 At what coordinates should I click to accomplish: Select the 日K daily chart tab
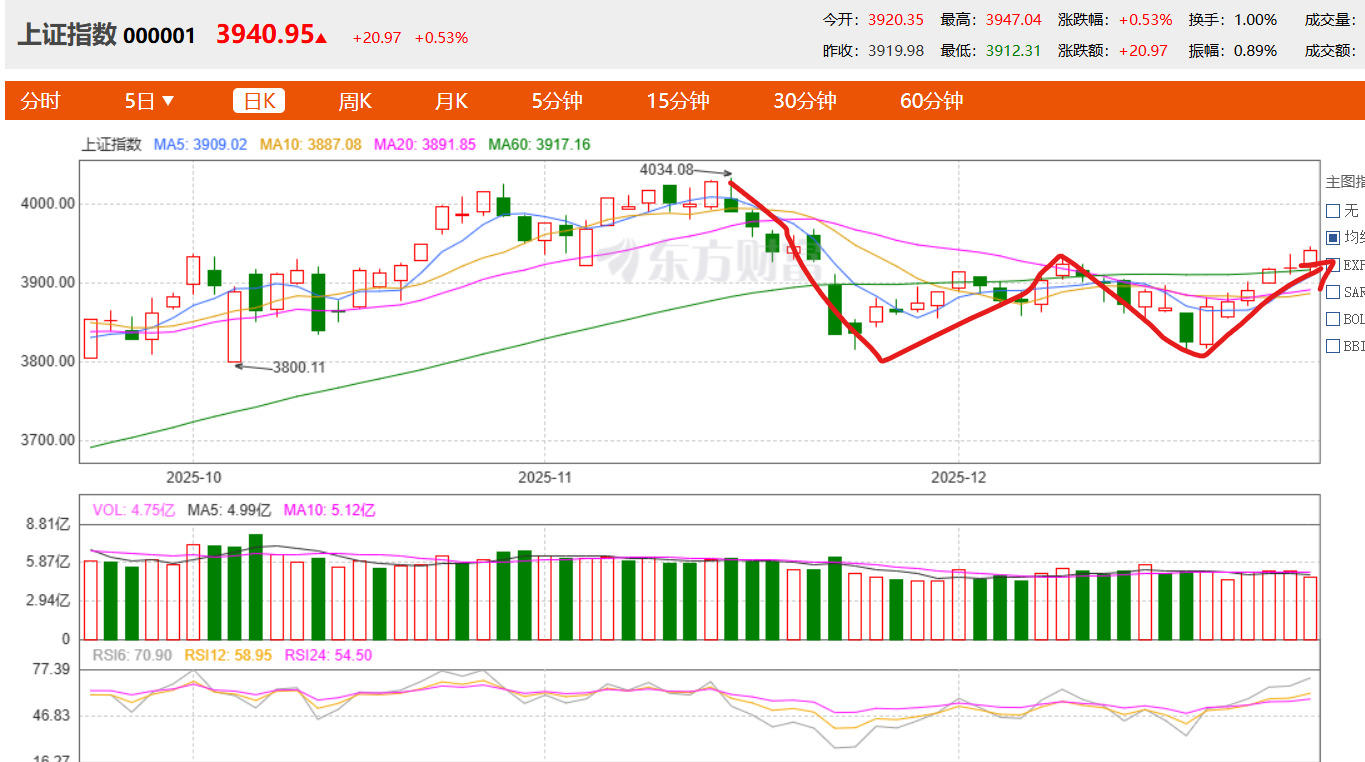pyautogui.click(x=260, y=101)
